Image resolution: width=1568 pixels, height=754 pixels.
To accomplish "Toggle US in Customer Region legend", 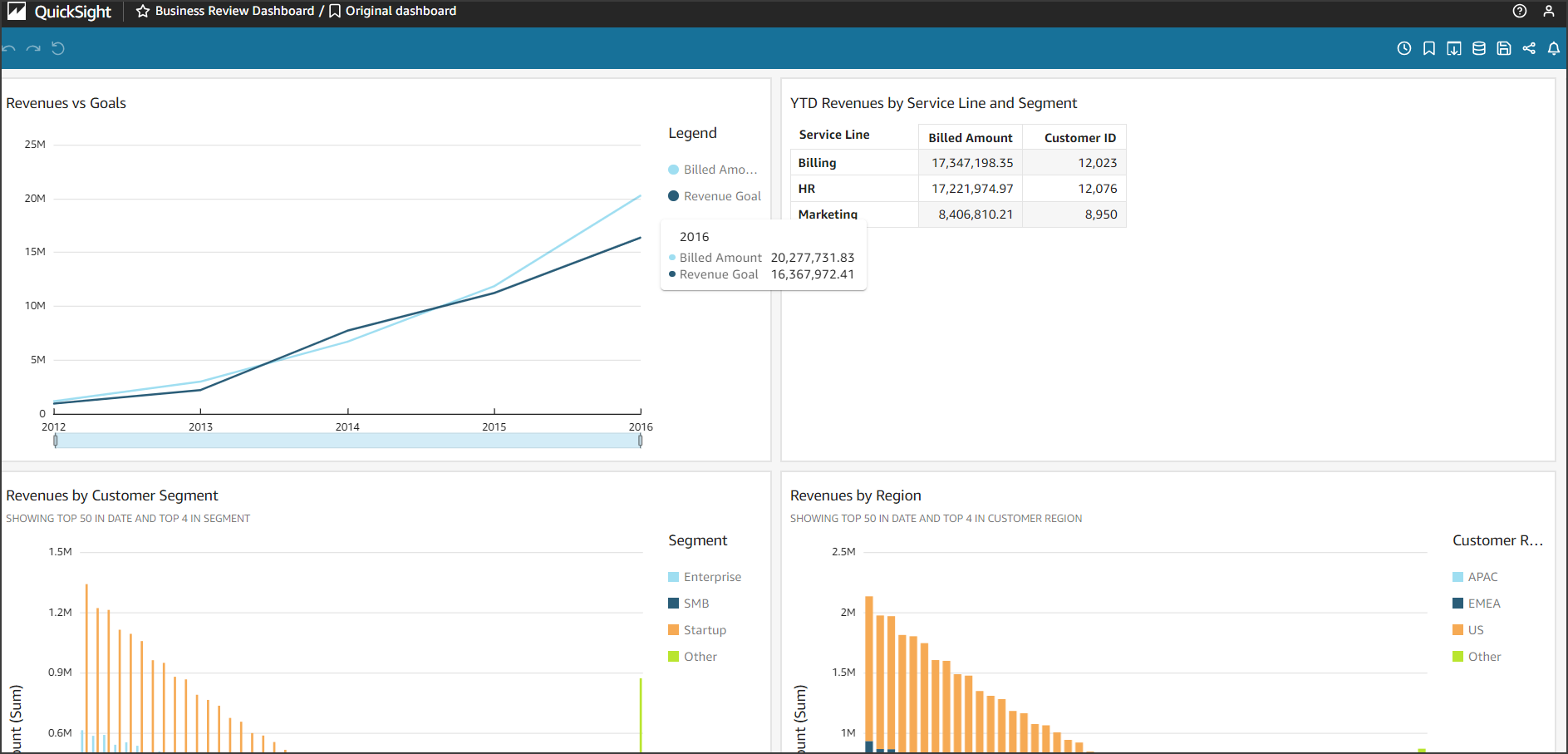I will tap(1468, 630).
